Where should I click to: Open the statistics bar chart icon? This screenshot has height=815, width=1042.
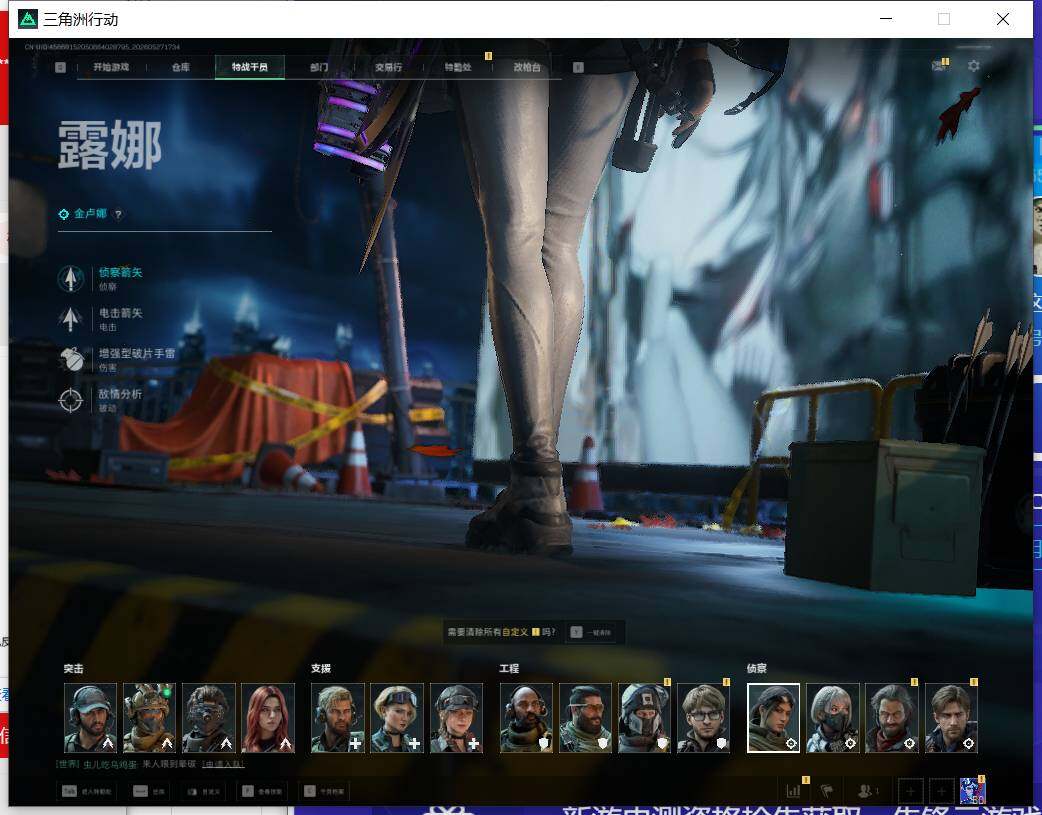793,791
